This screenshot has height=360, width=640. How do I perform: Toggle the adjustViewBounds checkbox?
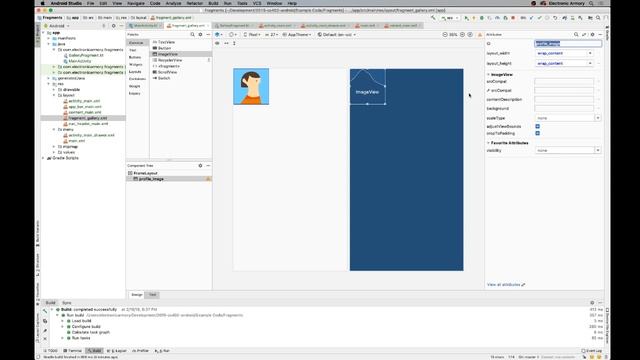pos(538,127)
